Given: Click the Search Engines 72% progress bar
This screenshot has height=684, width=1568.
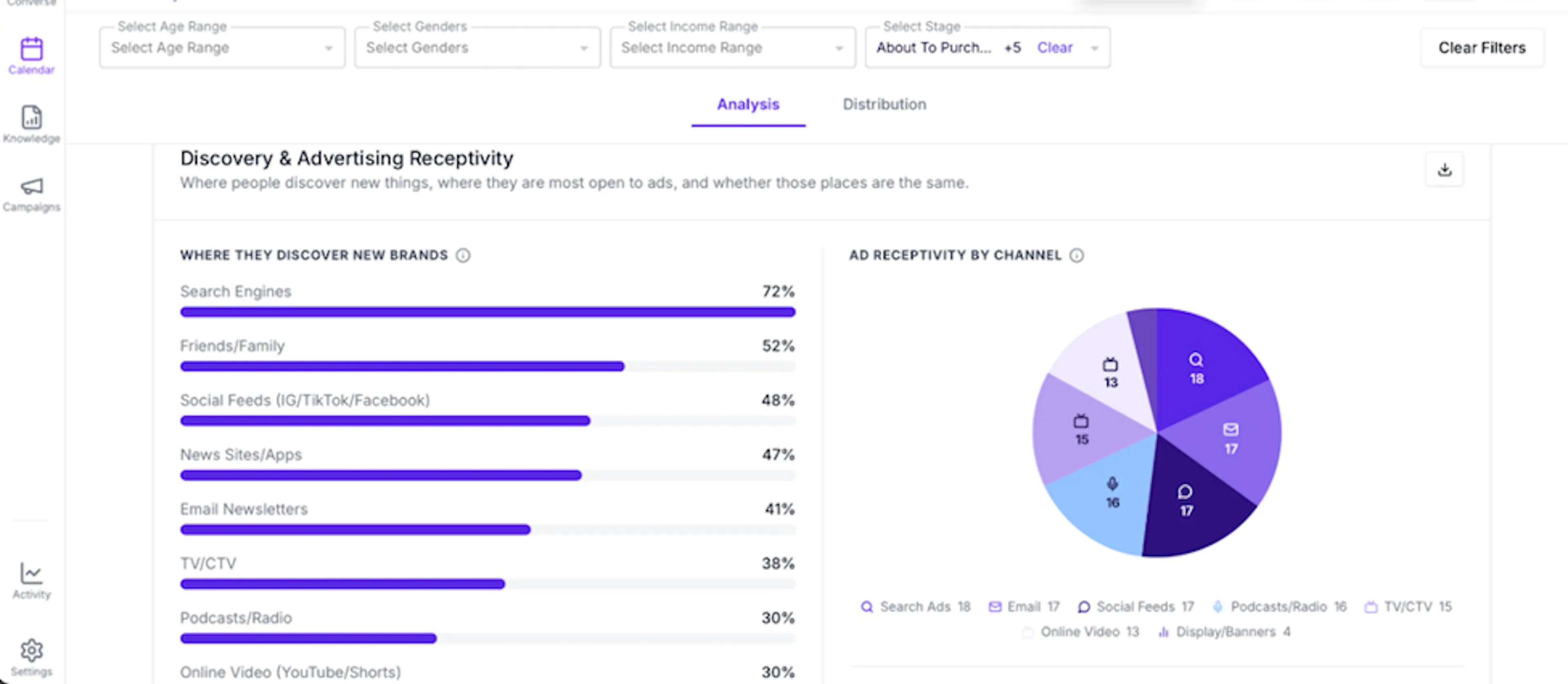Looking at the screenshot, I should click(488, 312).
